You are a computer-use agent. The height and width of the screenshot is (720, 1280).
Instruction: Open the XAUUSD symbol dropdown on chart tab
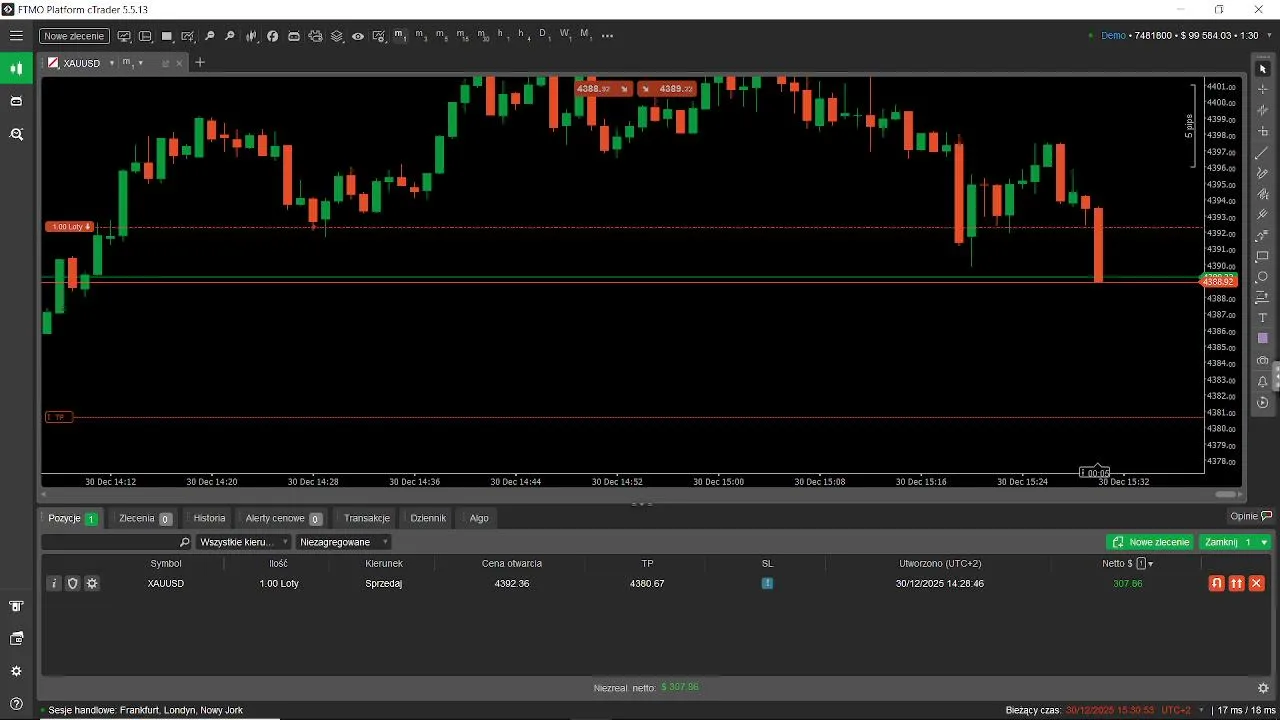pos(112,63)
